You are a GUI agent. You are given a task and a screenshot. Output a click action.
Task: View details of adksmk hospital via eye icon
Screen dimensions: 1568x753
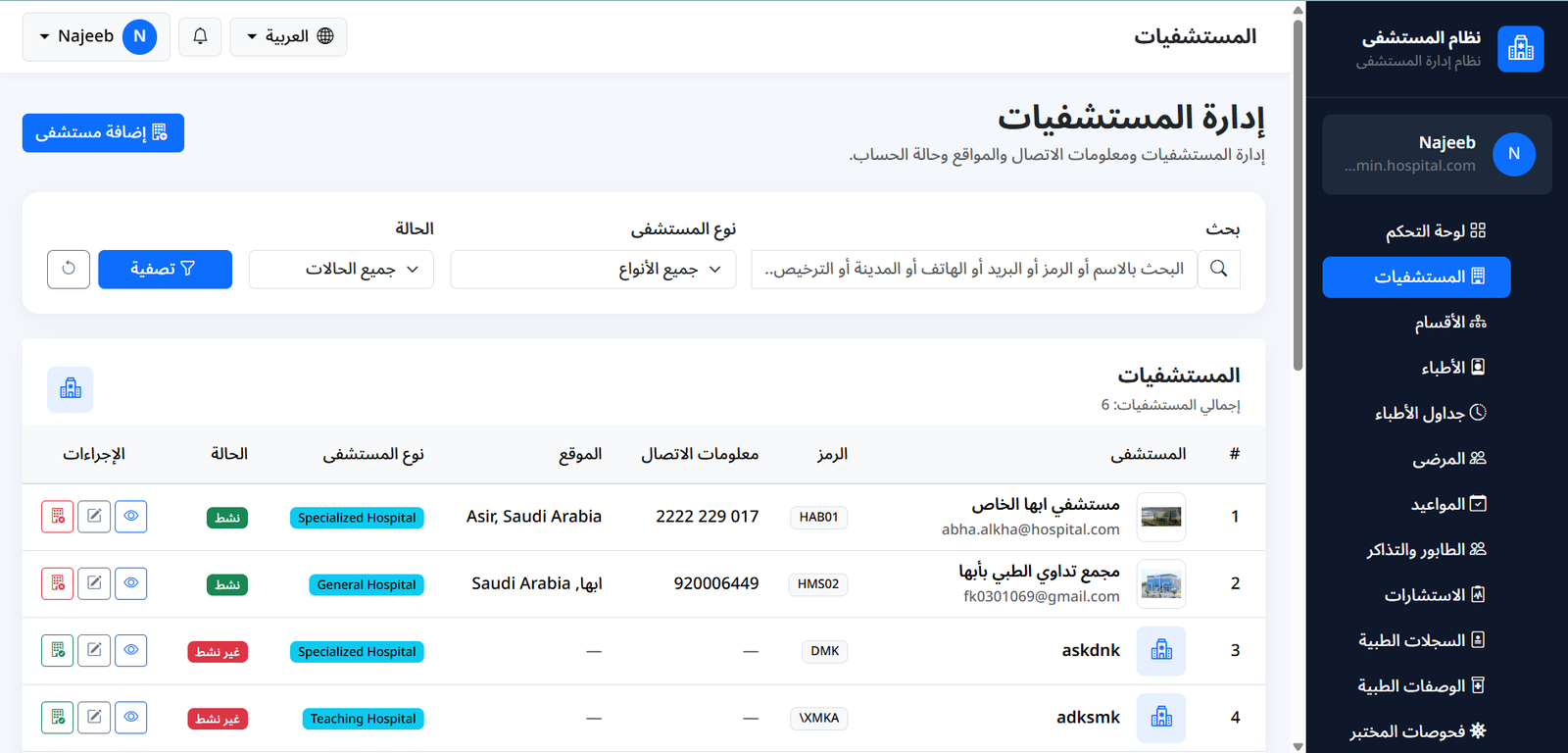pyautogui.click(x=131, y=718)
